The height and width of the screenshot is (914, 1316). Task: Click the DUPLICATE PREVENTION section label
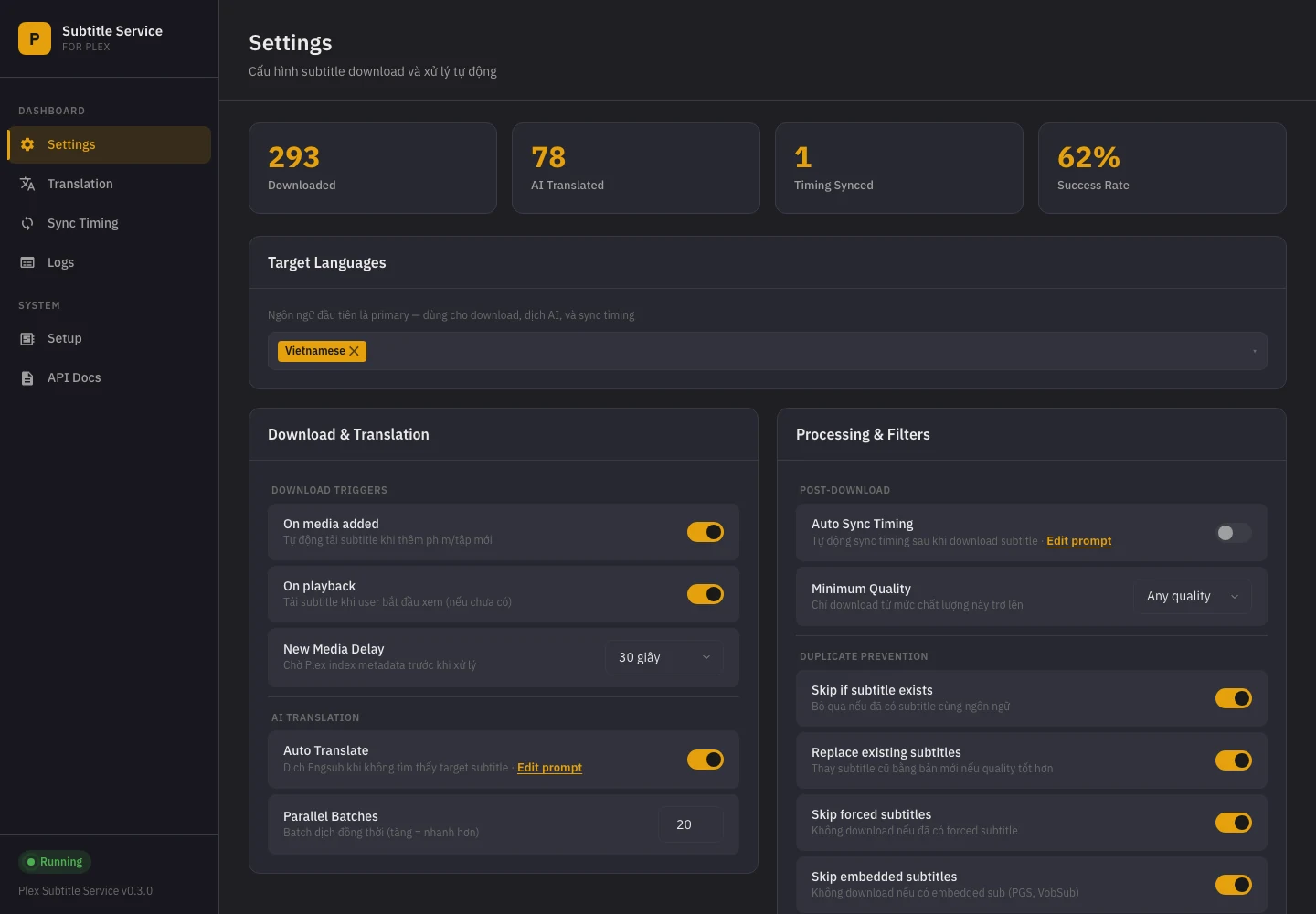coord(864,656)
